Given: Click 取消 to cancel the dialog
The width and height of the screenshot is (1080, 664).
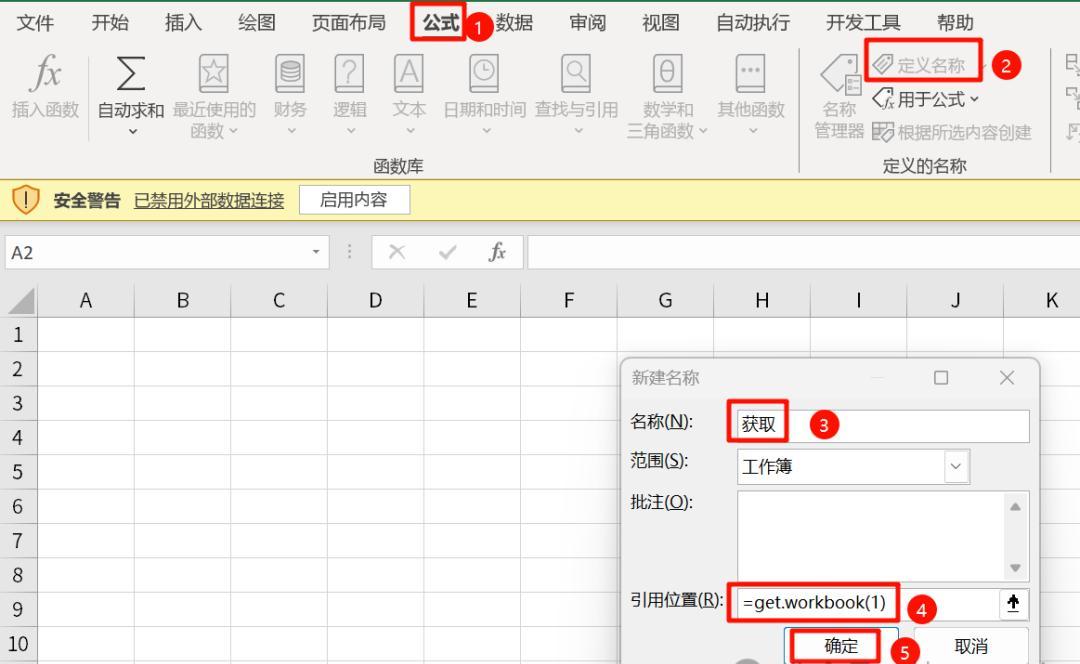Looking at the screenshot, I should click(x=971, y=645).
